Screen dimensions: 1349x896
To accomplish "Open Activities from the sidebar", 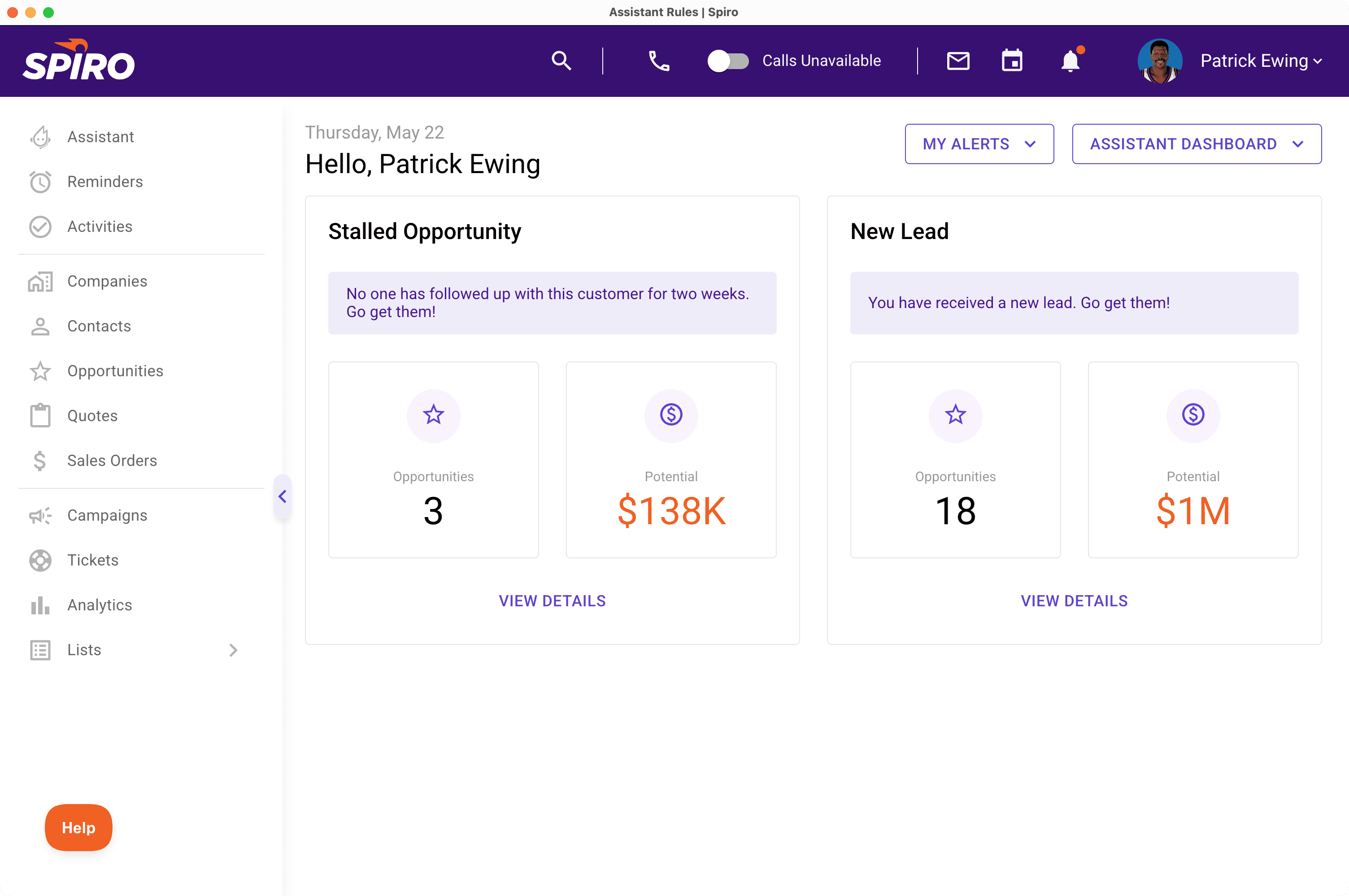I will tap(100, 227).
